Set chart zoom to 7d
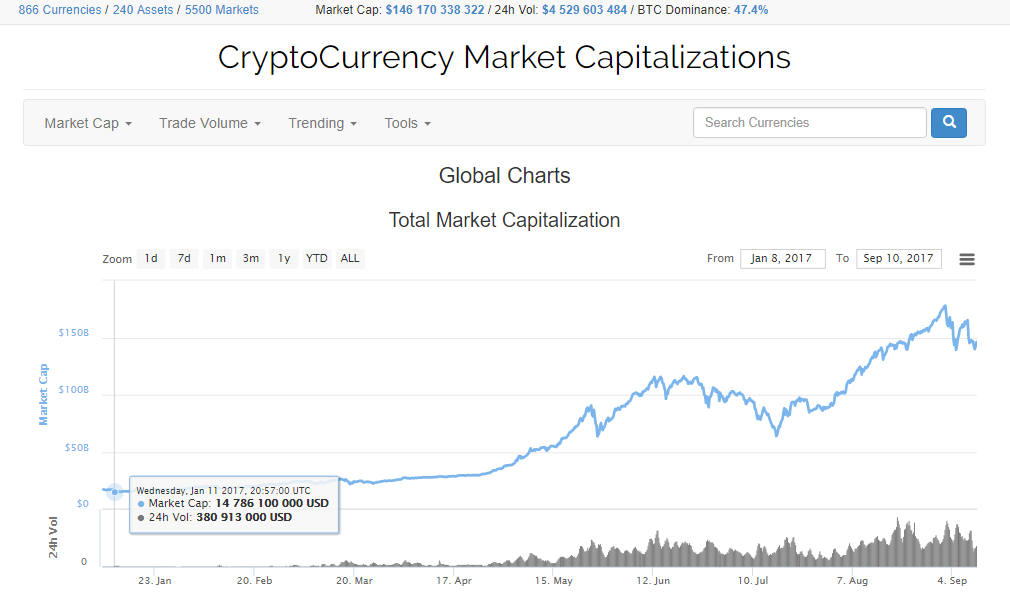This screenshot has height=602, width=1010. (184, 258)
